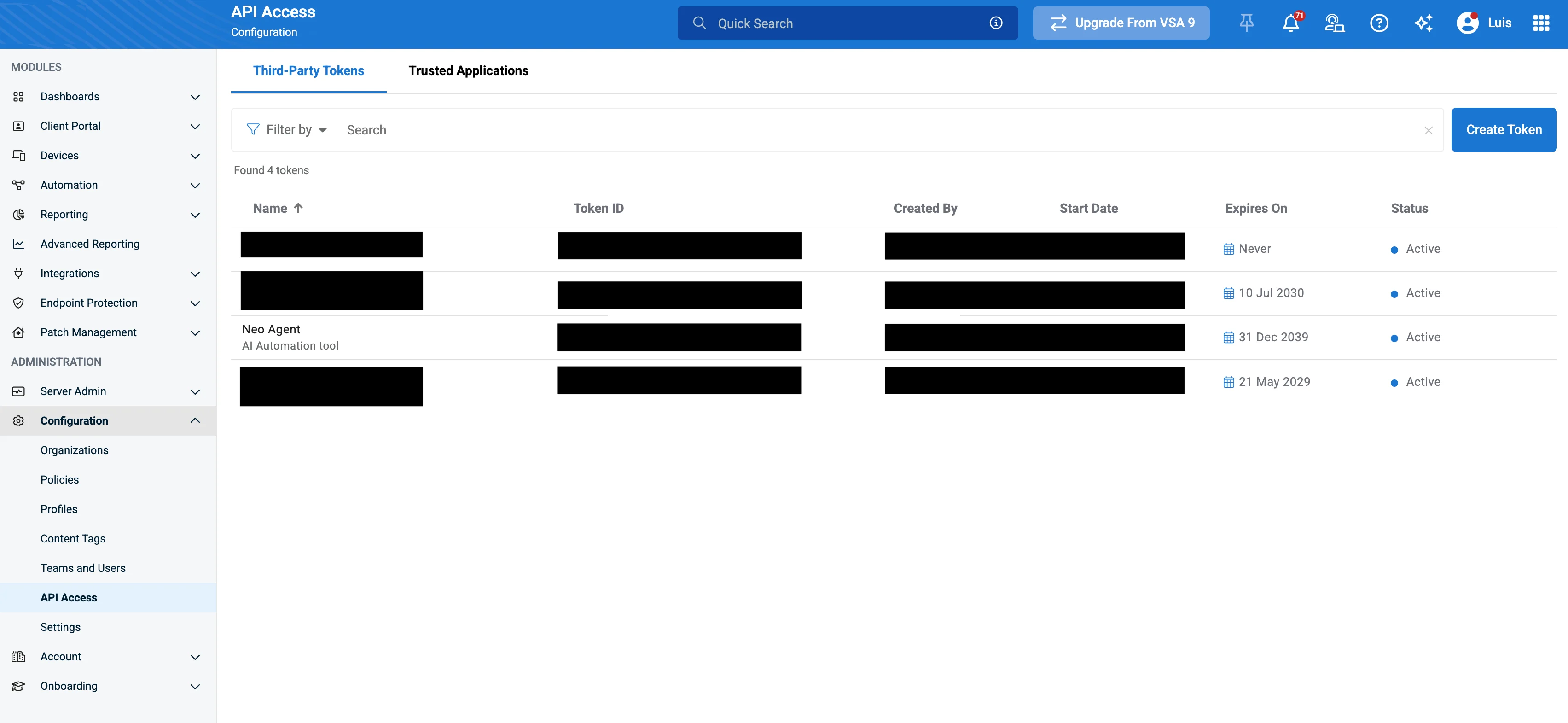
Task: Open Organizations in Configuration menu
Action: (74, 450)
